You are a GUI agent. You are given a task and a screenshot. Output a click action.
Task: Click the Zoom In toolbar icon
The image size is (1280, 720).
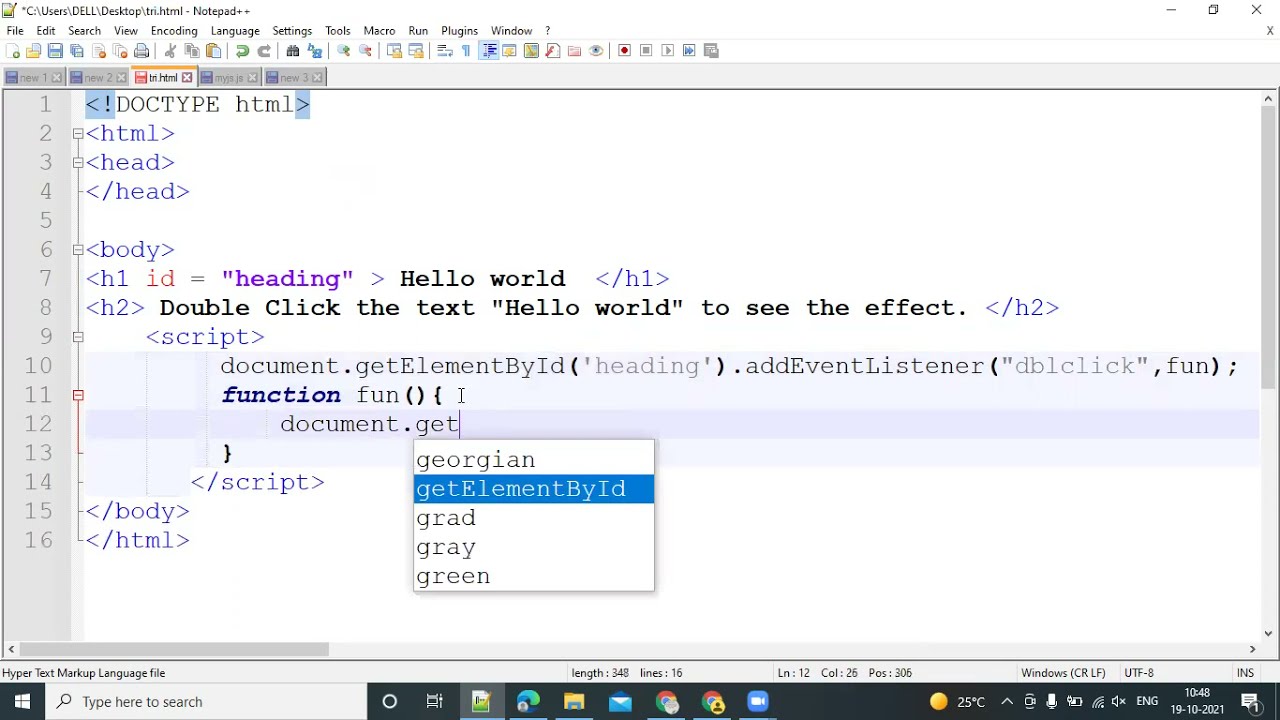(344, 51)
